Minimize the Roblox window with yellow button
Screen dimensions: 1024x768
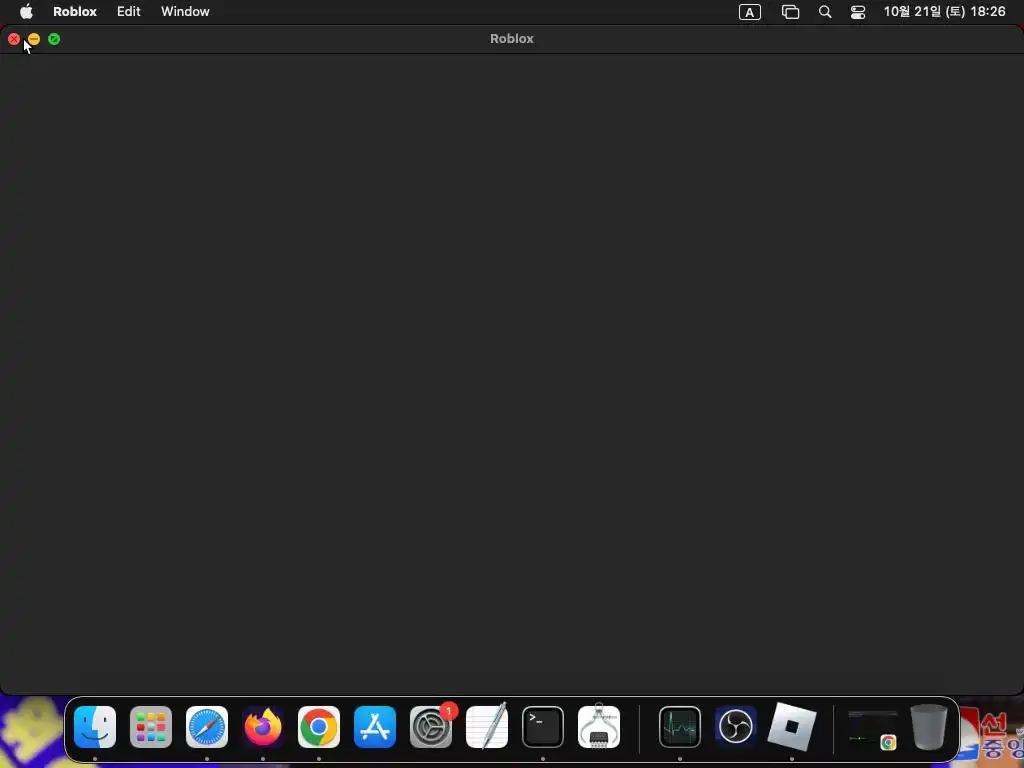pos(34,39)
